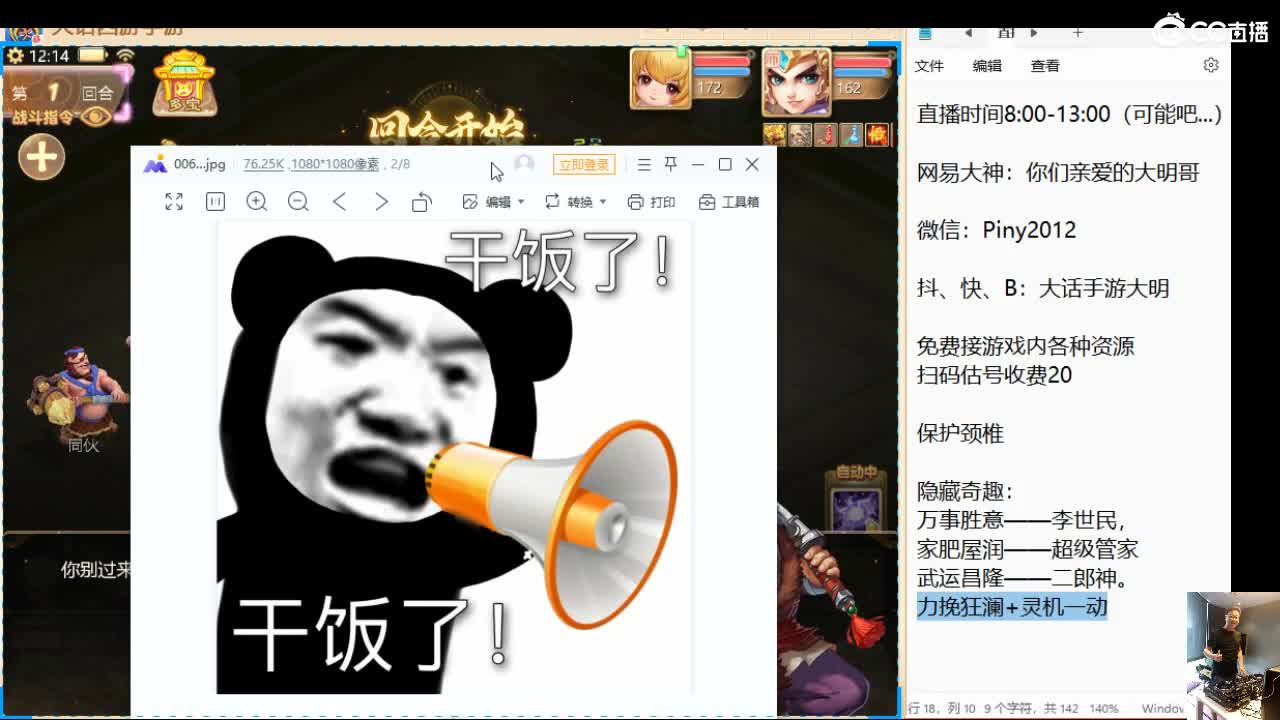Pin the image viewer window on top
1280x720 pixels.
[x=671, y=164]
